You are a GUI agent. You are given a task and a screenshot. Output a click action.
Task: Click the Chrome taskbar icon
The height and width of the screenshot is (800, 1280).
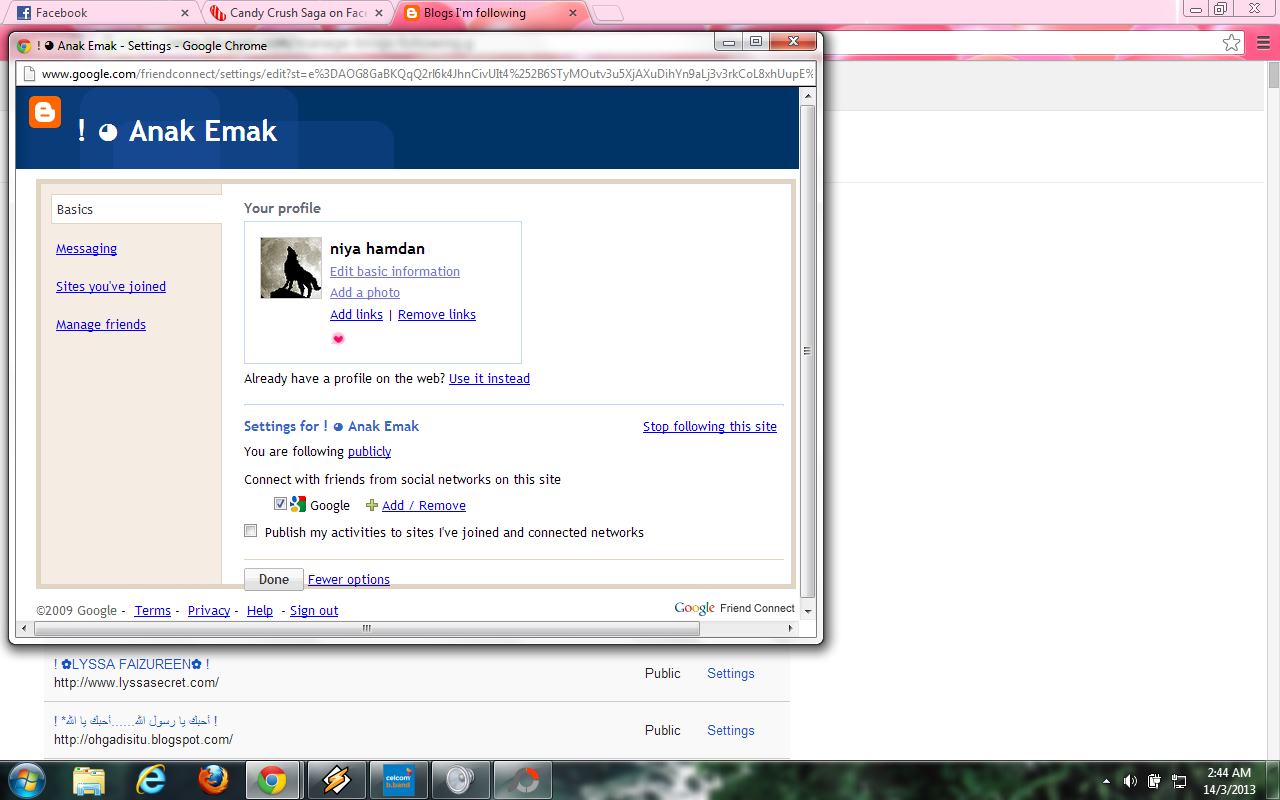pos(272,780)
